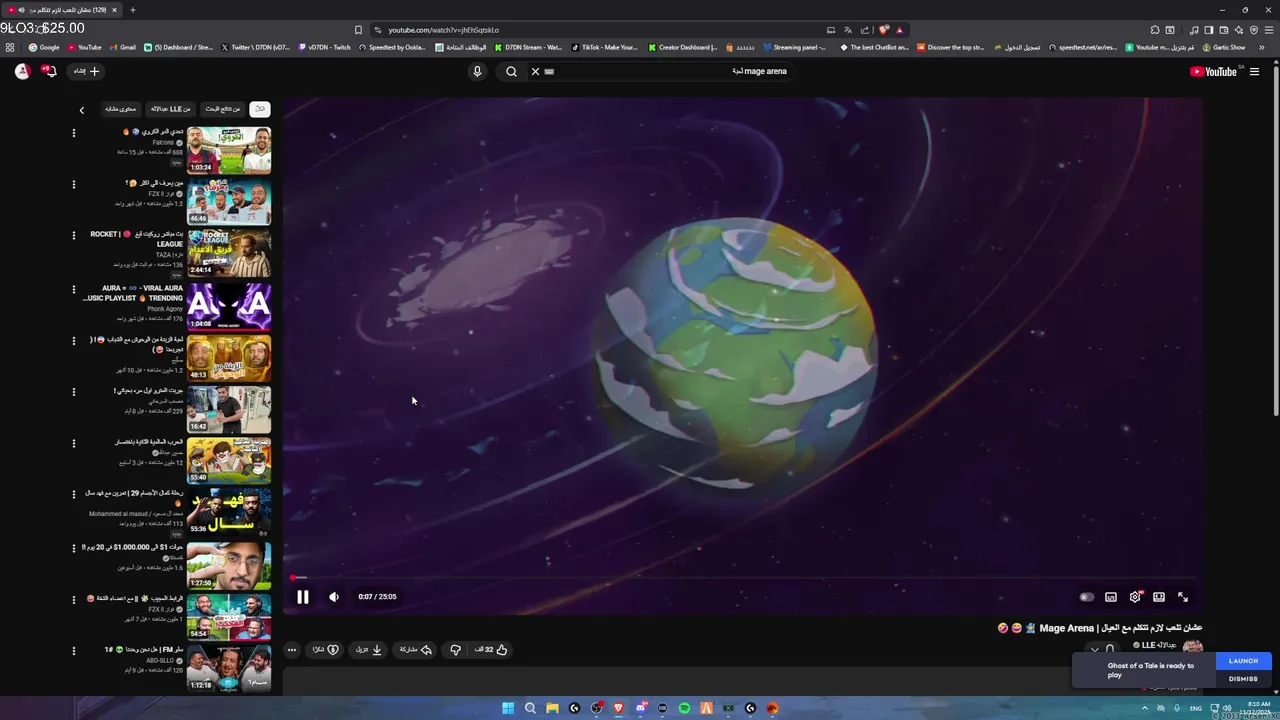This screenshot has height=720, width=1280.
Task: Like the video with 32K likes
Action: [491, 650]
